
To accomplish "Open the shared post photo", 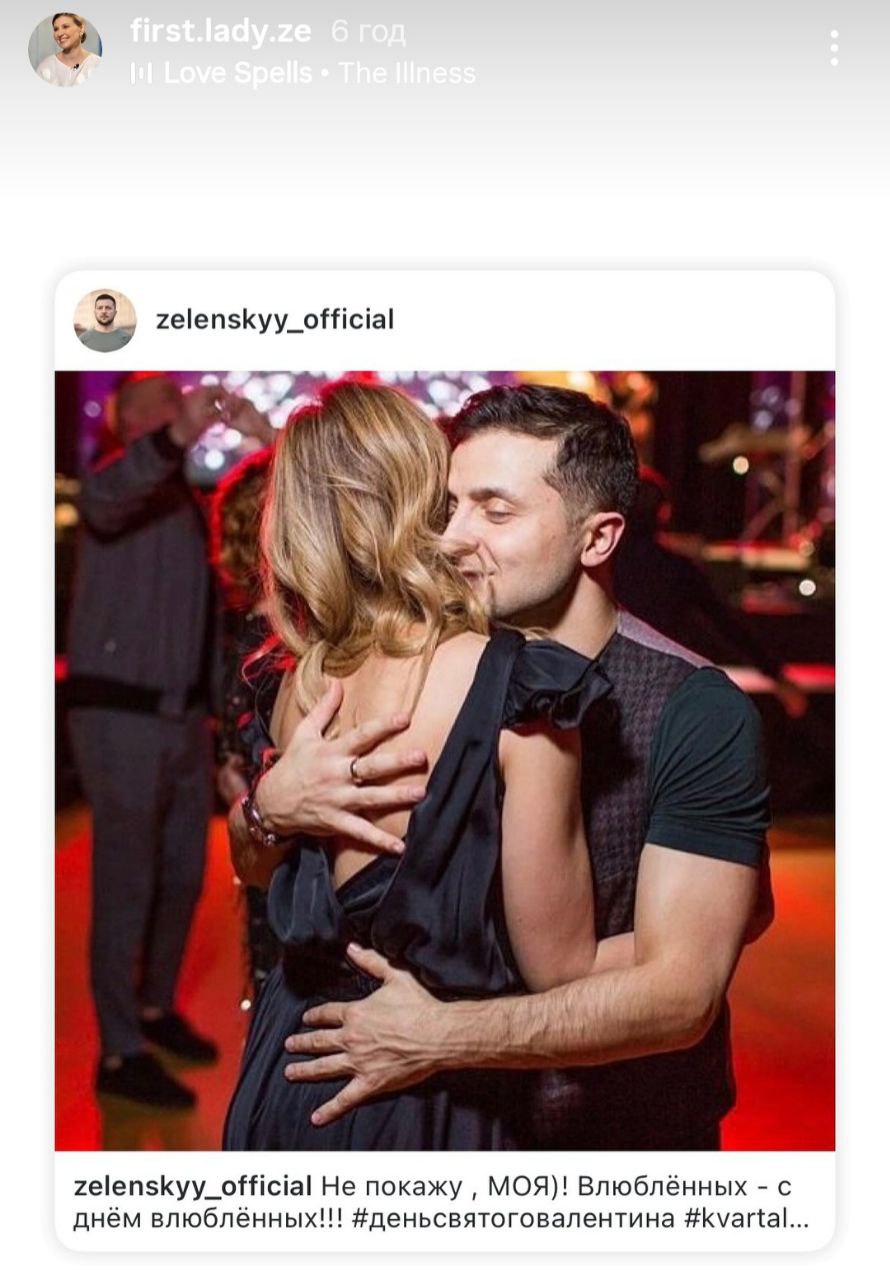I will (445, 760).
